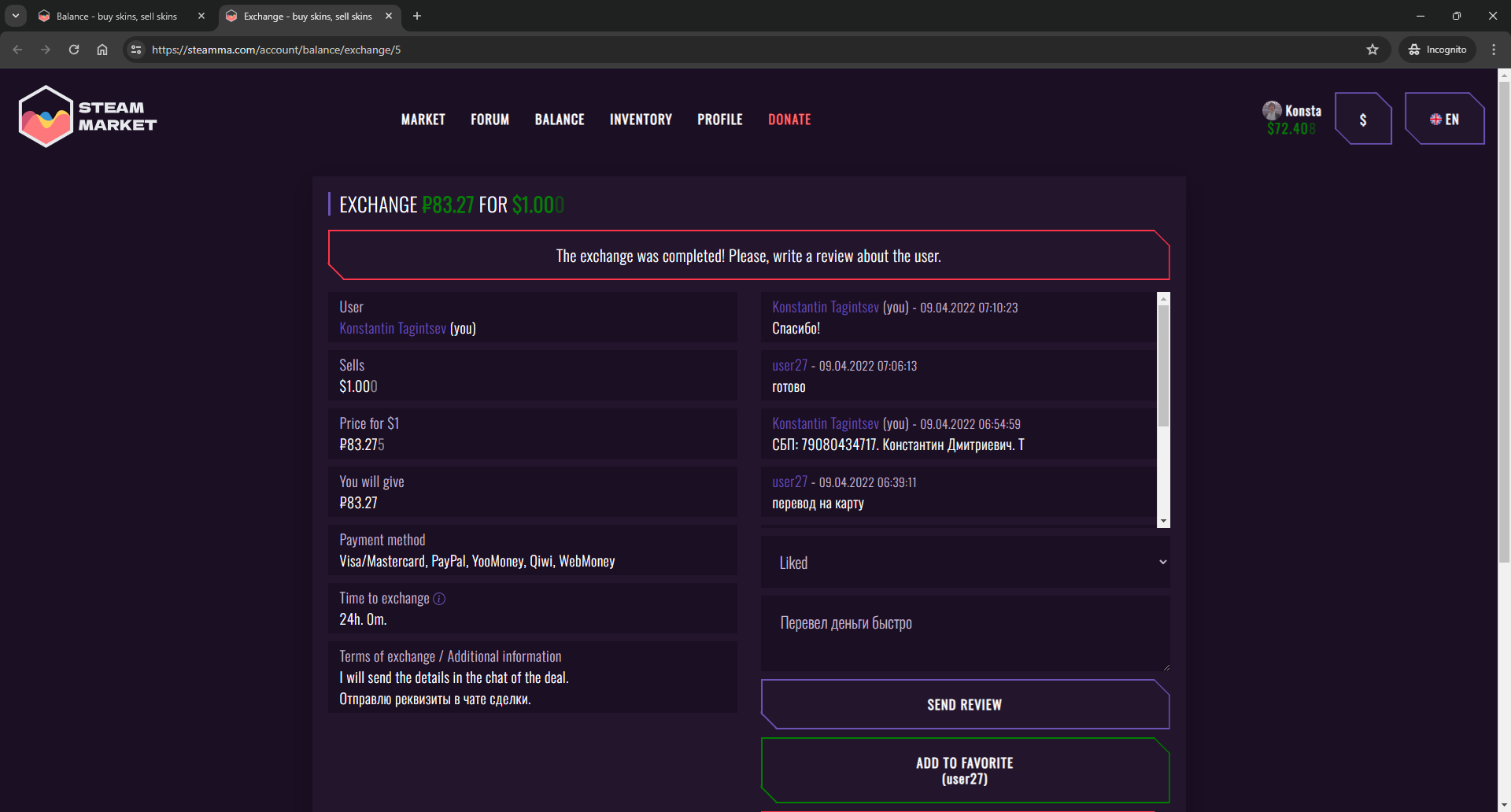
Task: Add user27 to favorites
Action: point(965,770)
